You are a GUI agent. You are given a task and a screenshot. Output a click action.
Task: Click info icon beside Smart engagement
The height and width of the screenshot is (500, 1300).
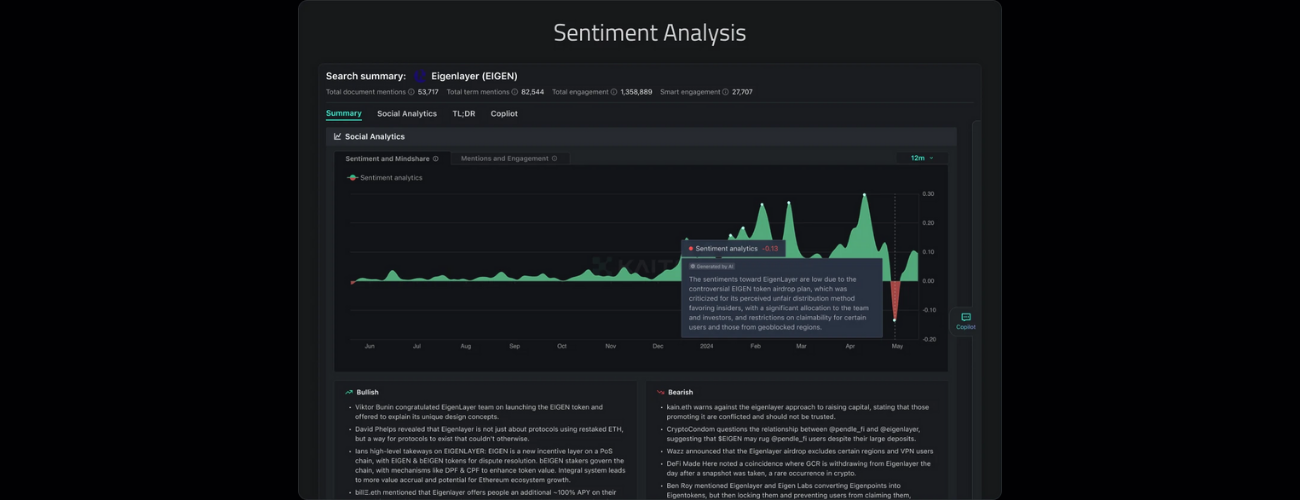[x=725, y=92]
